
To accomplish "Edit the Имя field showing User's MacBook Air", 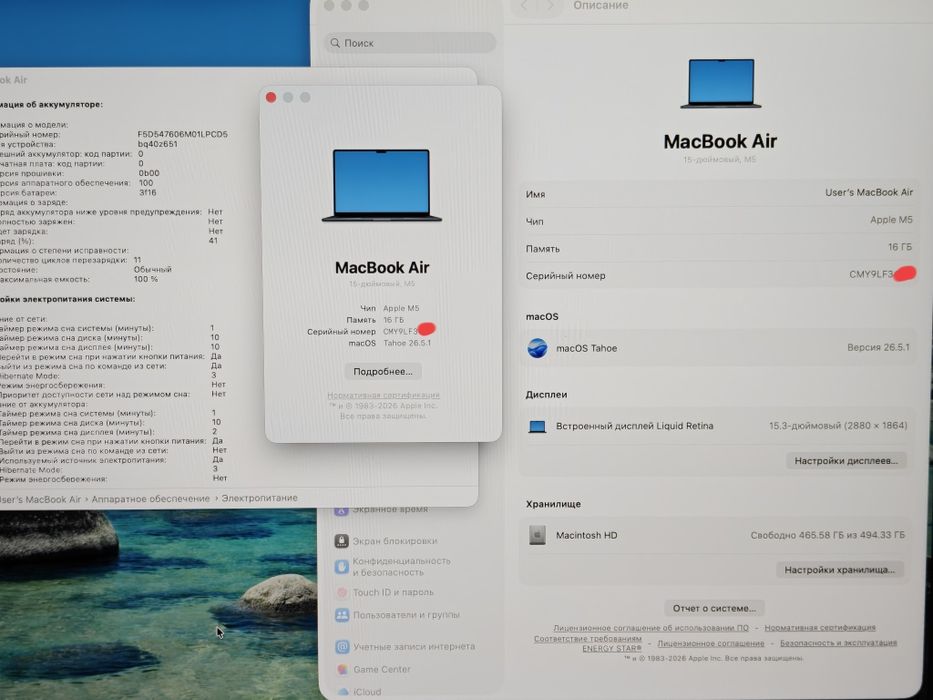I will [x=718, y=193].
